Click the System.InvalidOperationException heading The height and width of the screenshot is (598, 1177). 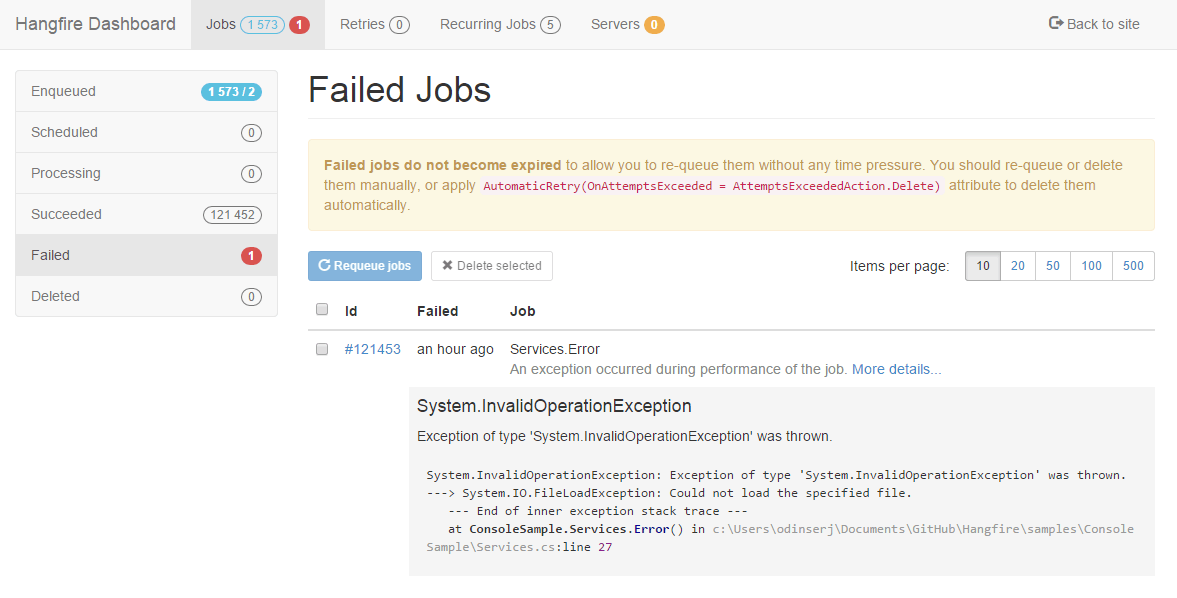[554, 406]
